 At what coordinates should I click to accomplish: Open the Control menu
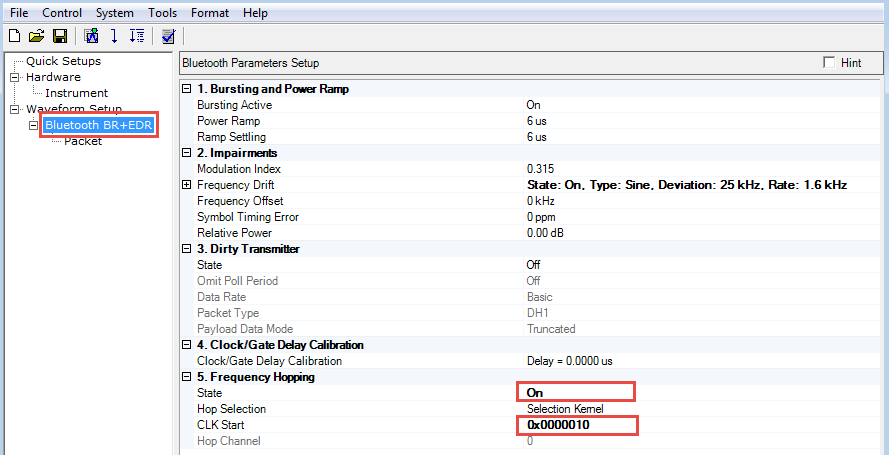(x=62, y=13)
